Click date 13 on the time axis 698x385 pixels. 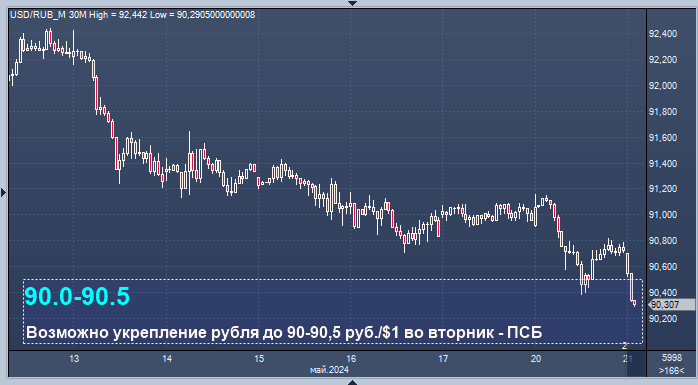(74, 359)
